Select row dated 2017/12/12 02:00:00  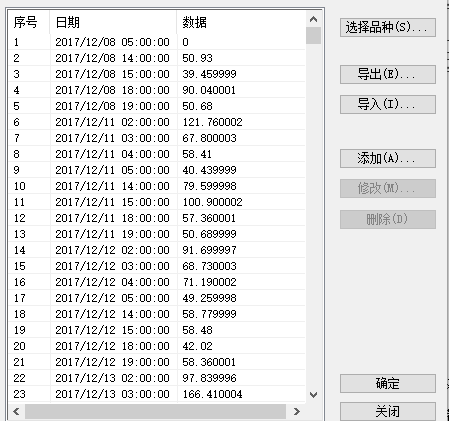pos(157,250)
